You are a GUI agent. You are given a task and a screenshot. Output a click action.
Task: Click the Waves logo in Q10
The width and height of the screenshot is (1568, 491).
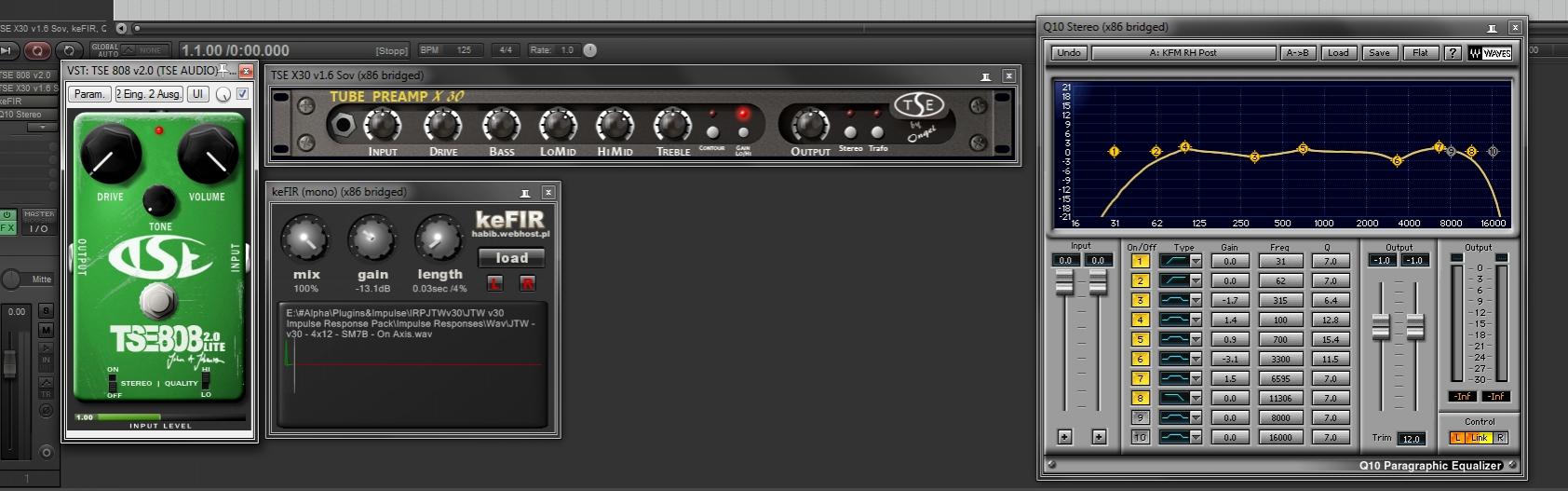point(1490,53)
